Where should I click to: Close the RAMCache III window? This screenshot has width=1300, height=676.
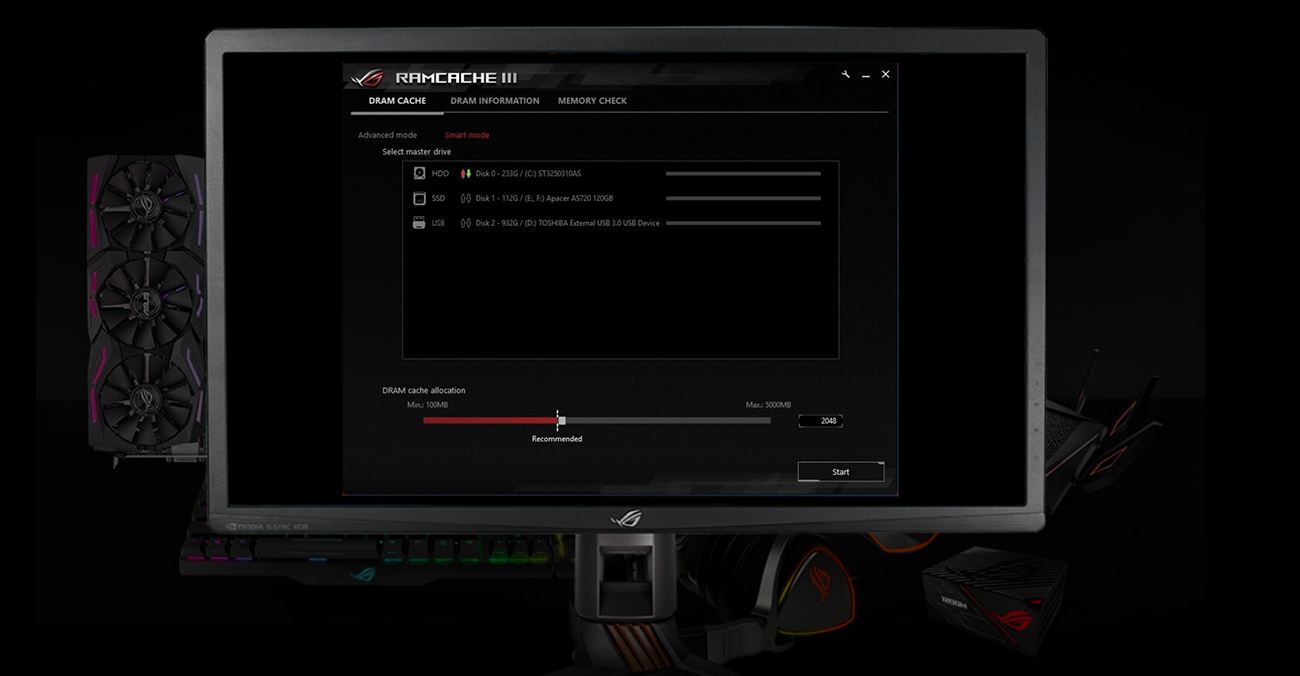point(885,74)
